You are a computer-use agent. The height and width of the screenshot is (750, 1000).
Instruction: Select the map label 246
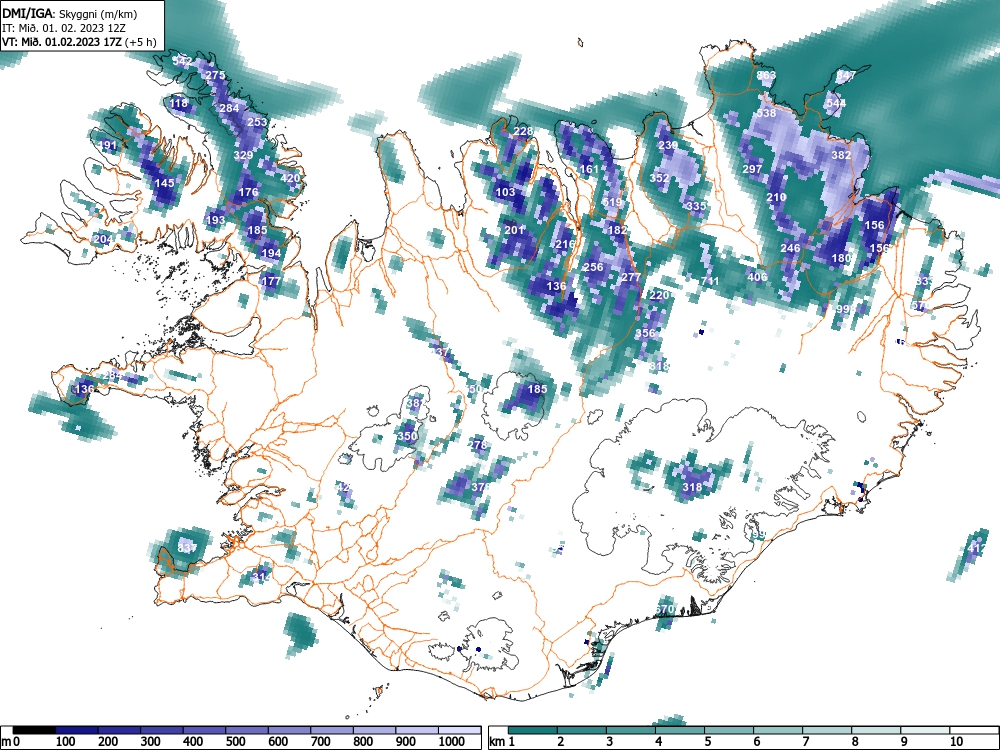click(790, 248)
